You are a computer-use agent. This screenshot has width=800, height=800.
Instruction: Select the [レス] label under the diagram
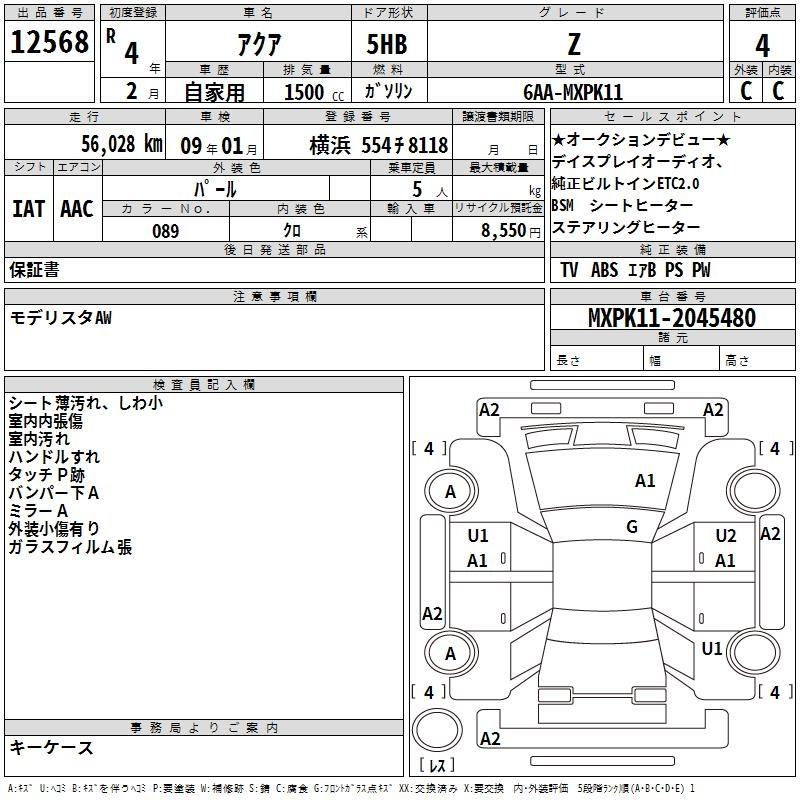(437, 766)
